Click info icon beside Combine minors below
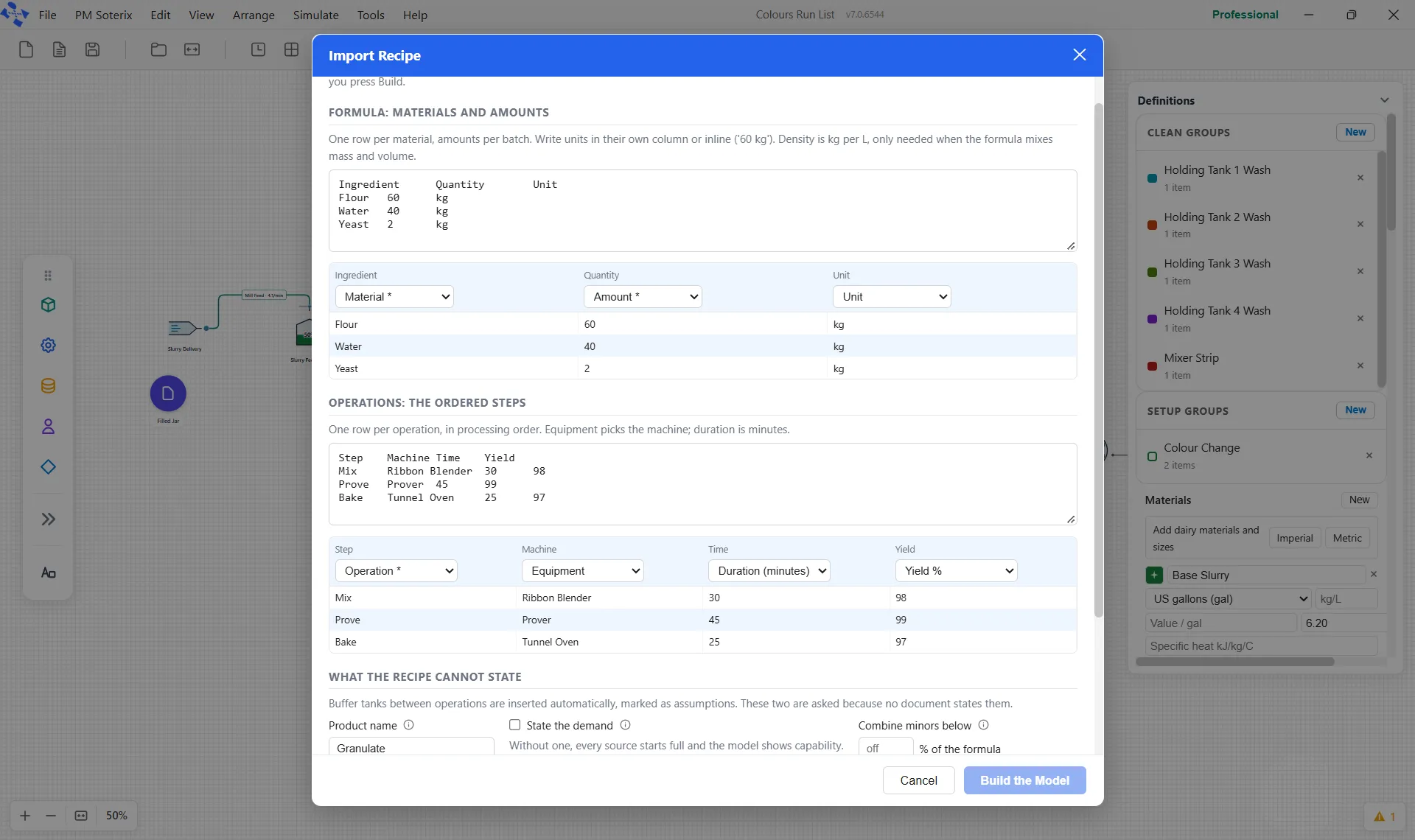This screenshot has width=1415, height=840. [983, 725]
